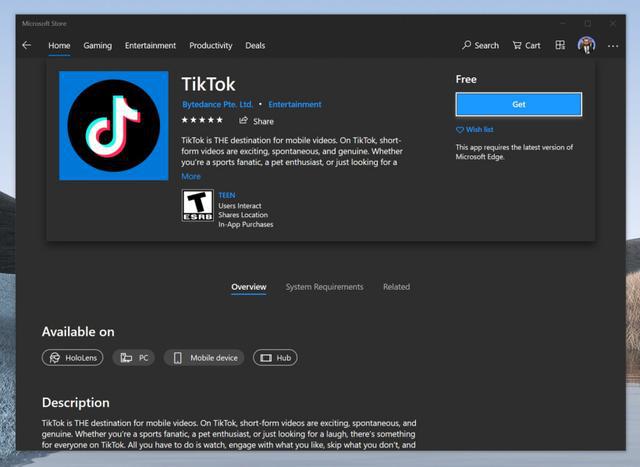Click the Free price label
The height and width of the screenshot is (467, 640).
[466, 79]
